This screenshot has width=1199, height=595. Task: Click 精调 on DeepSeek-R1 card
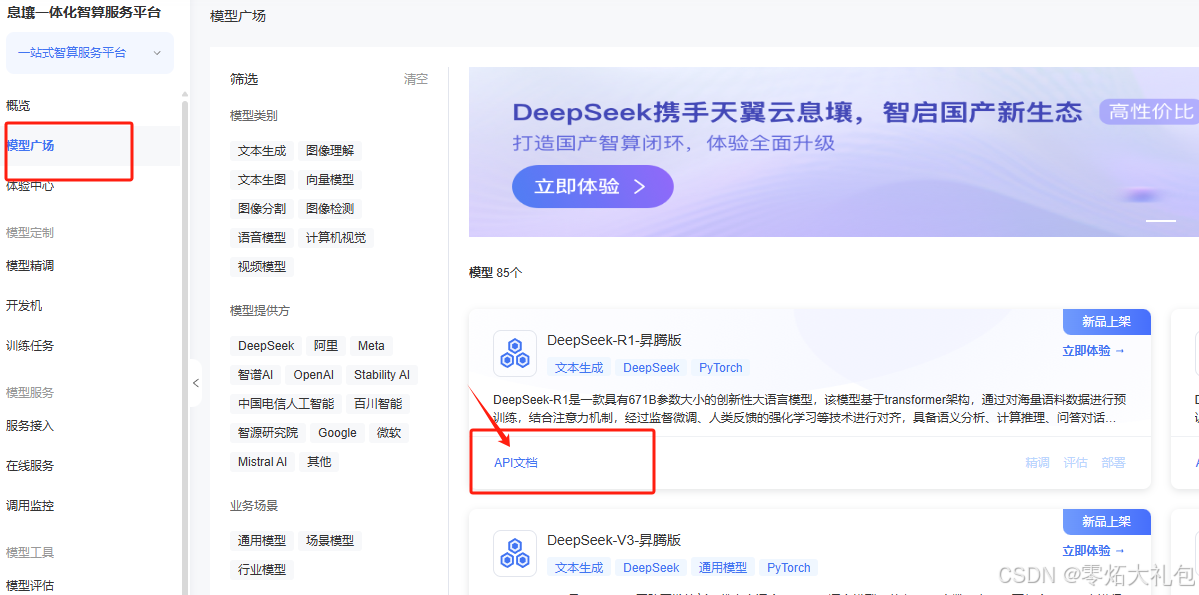(x=1038, y=462)
